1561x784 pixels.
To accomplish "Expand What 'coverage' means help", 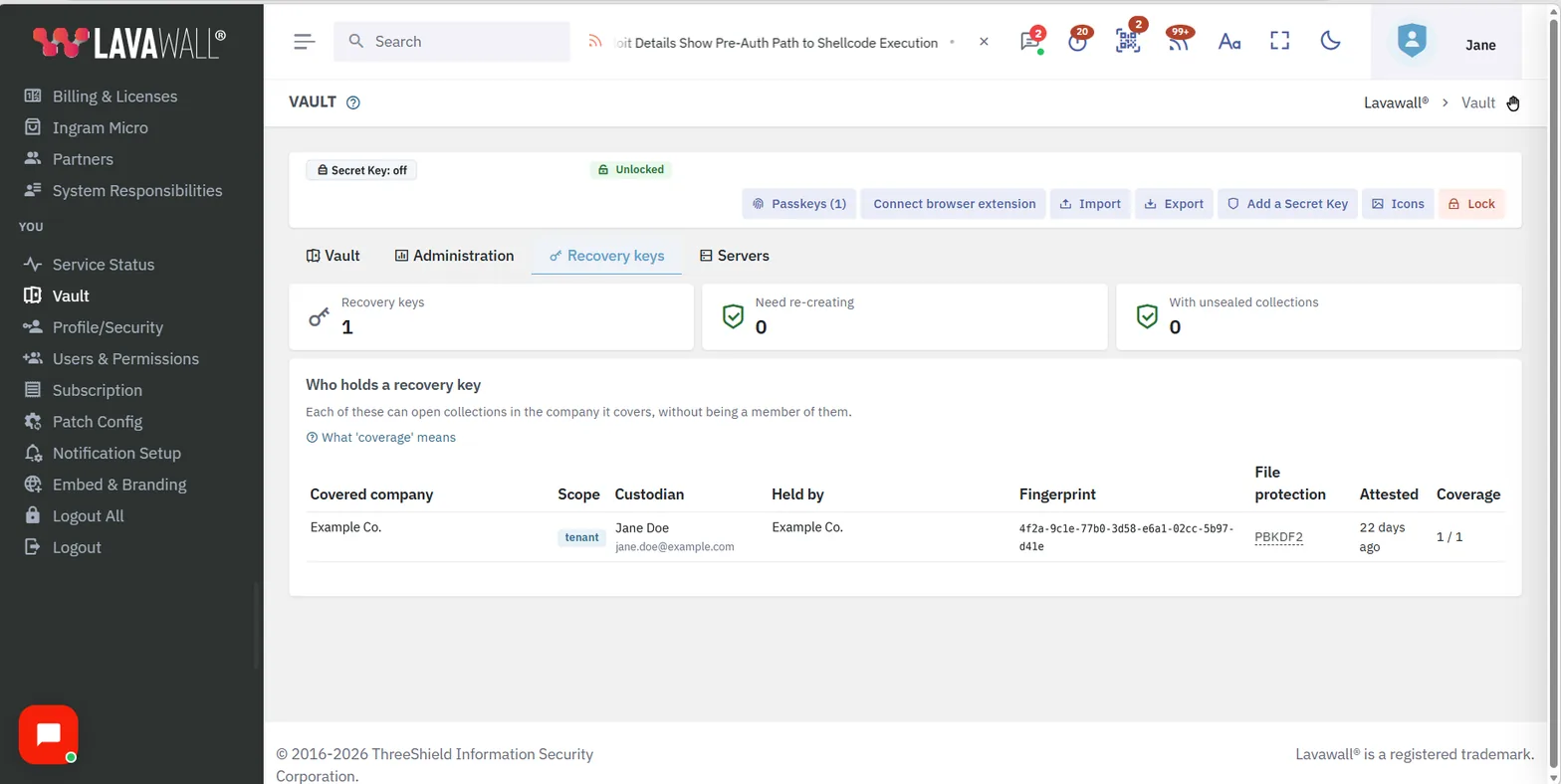I will point(380,437).
